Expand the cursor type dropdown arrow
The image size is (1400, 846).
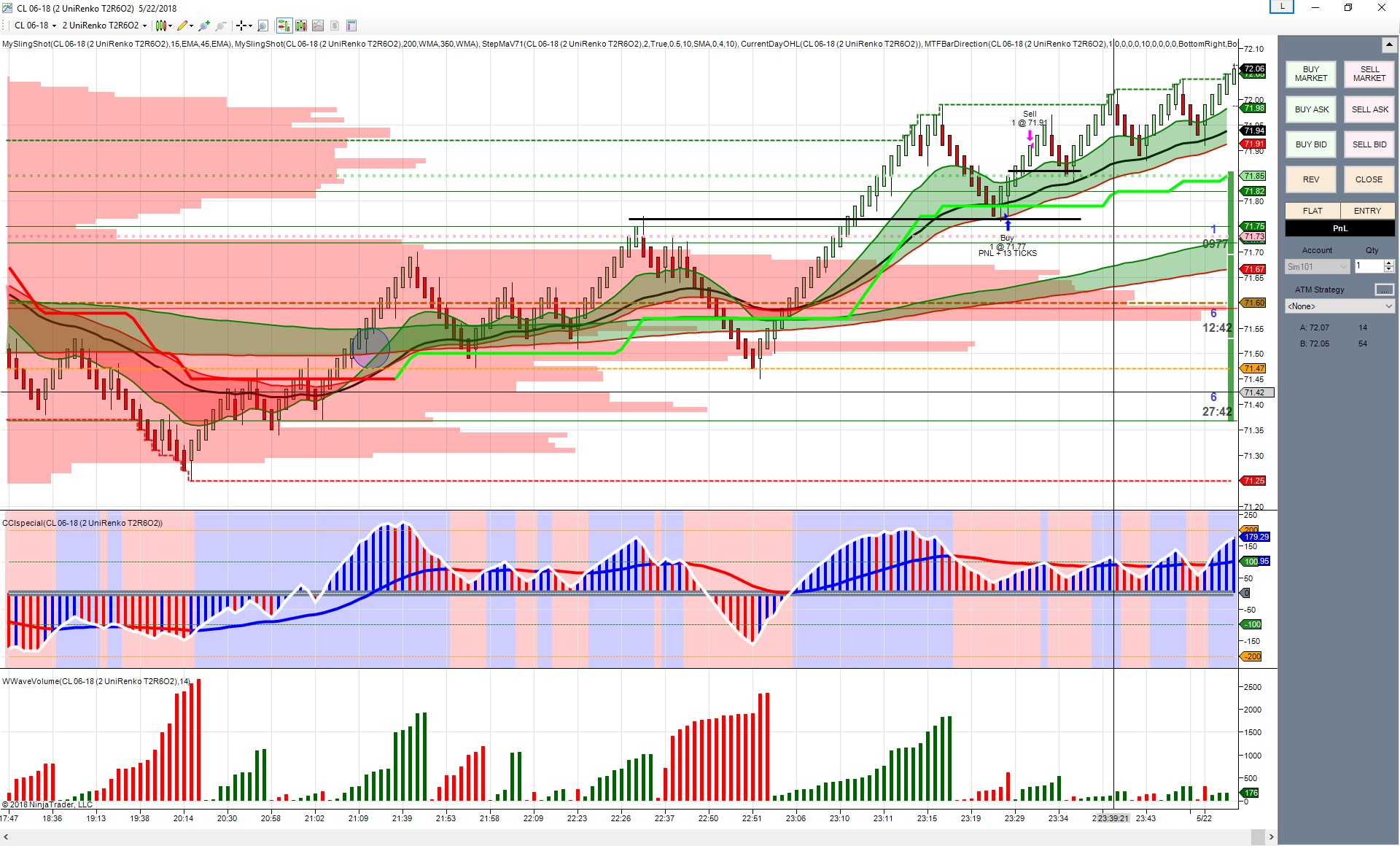(x=250, y=26)
